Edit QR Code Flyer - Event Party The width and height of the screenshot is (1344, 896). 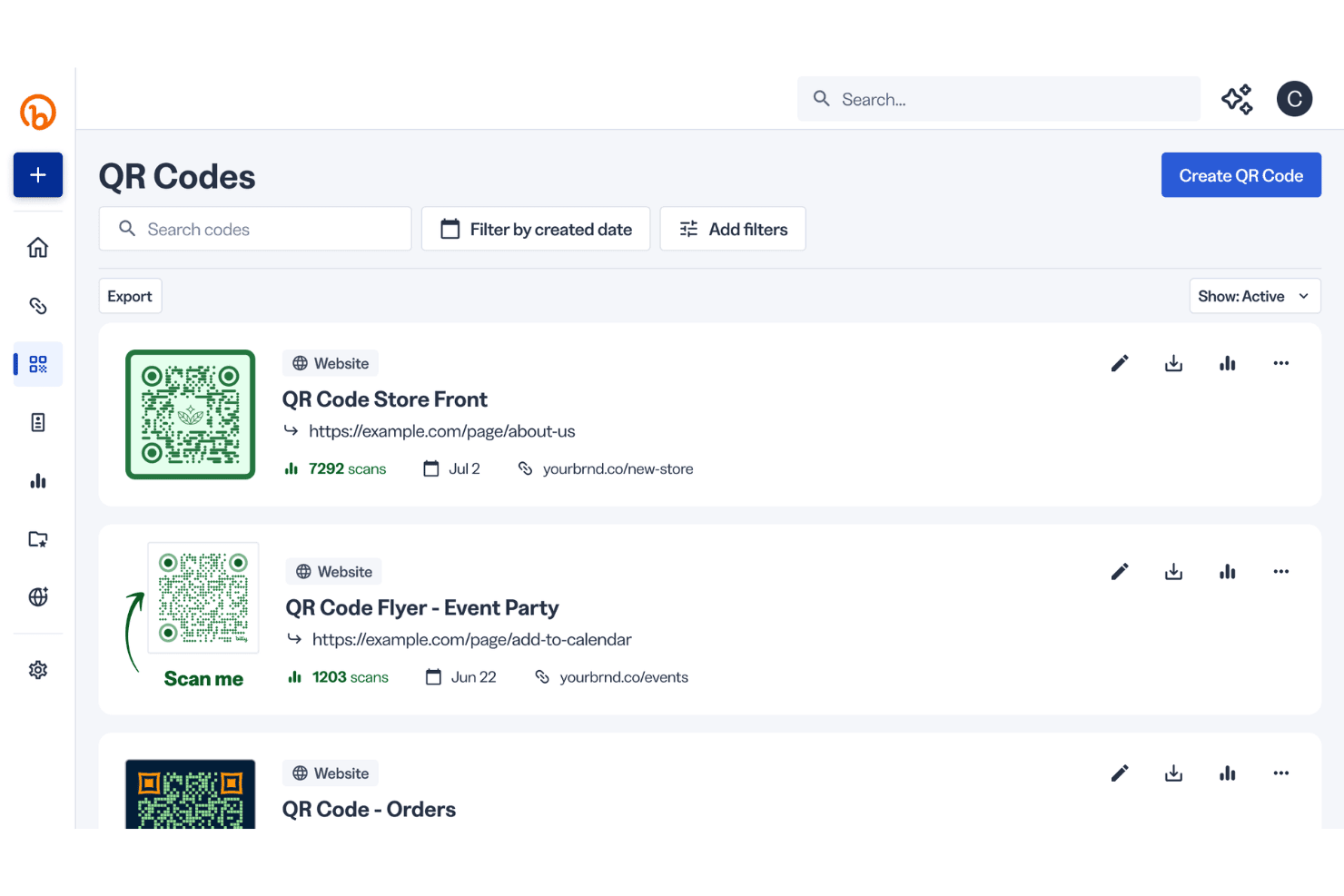pyautogui.click(x=1120, y=572)
